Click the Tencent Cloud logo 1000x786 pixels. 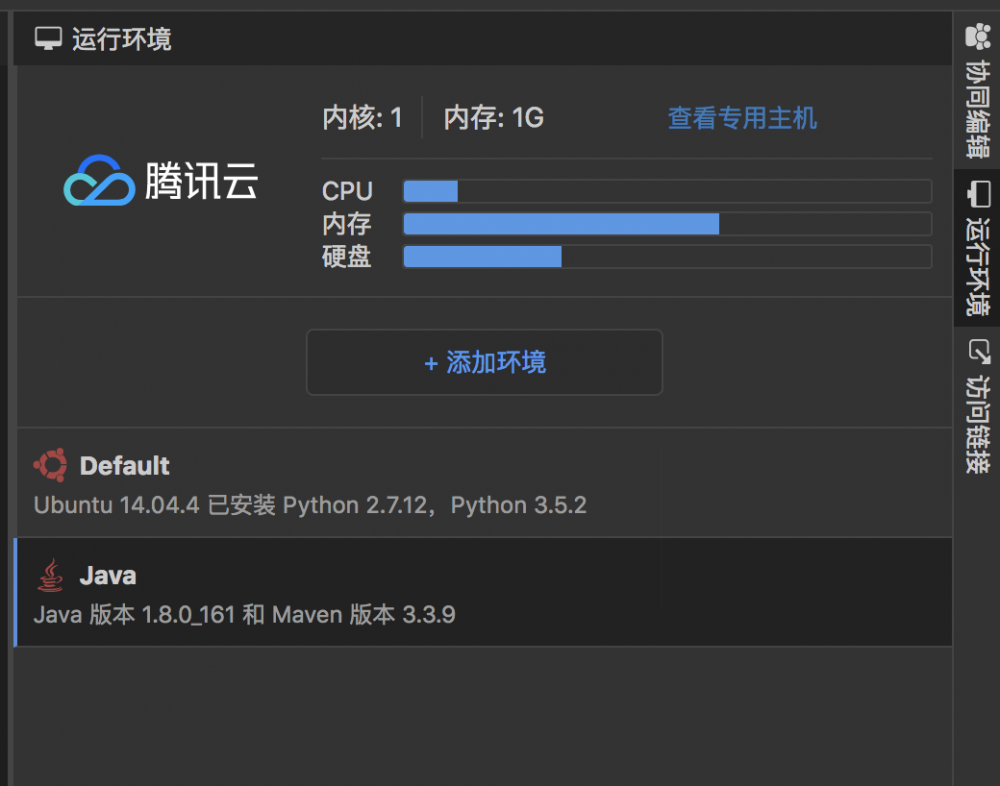[x=160, y=181]
